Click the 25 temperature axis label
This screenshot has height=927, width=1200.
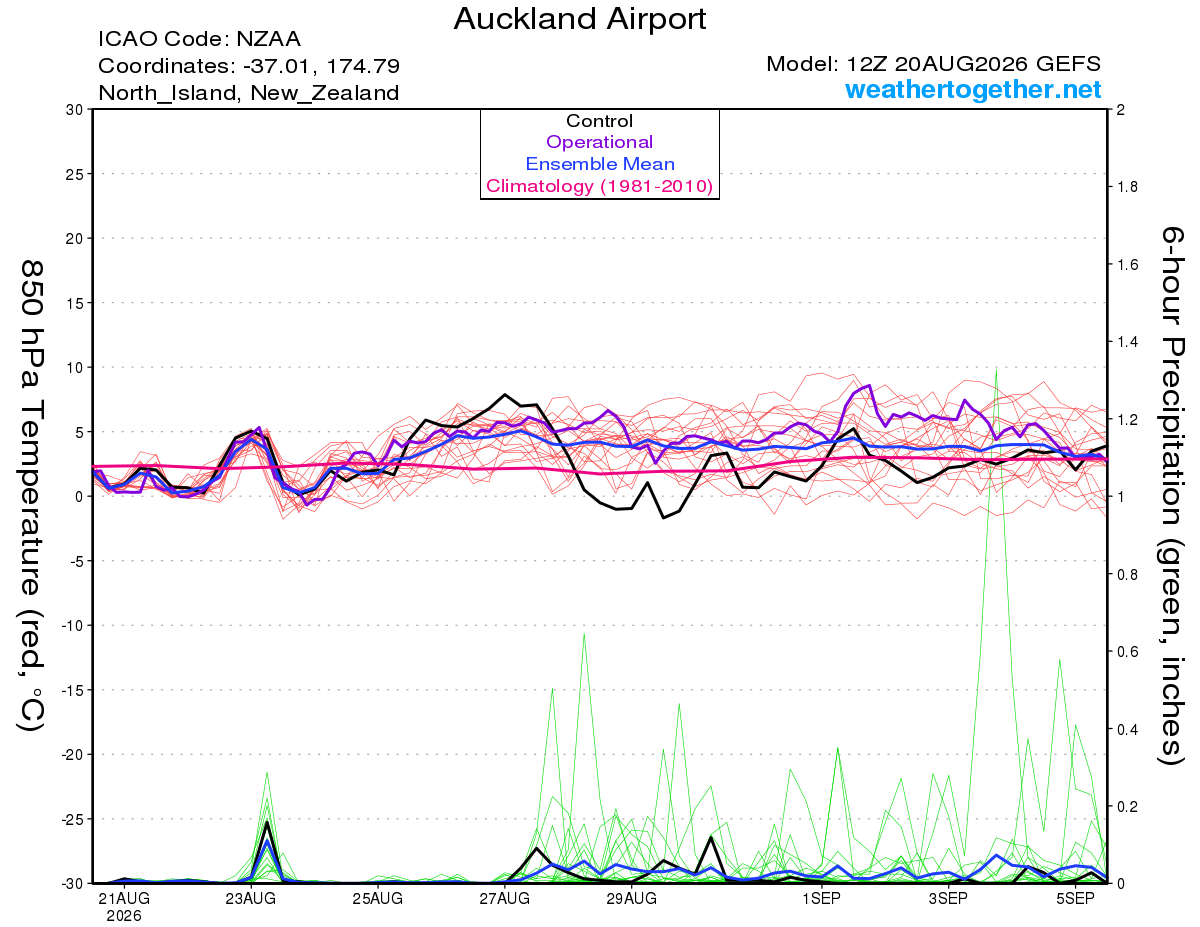pos(73,174)
